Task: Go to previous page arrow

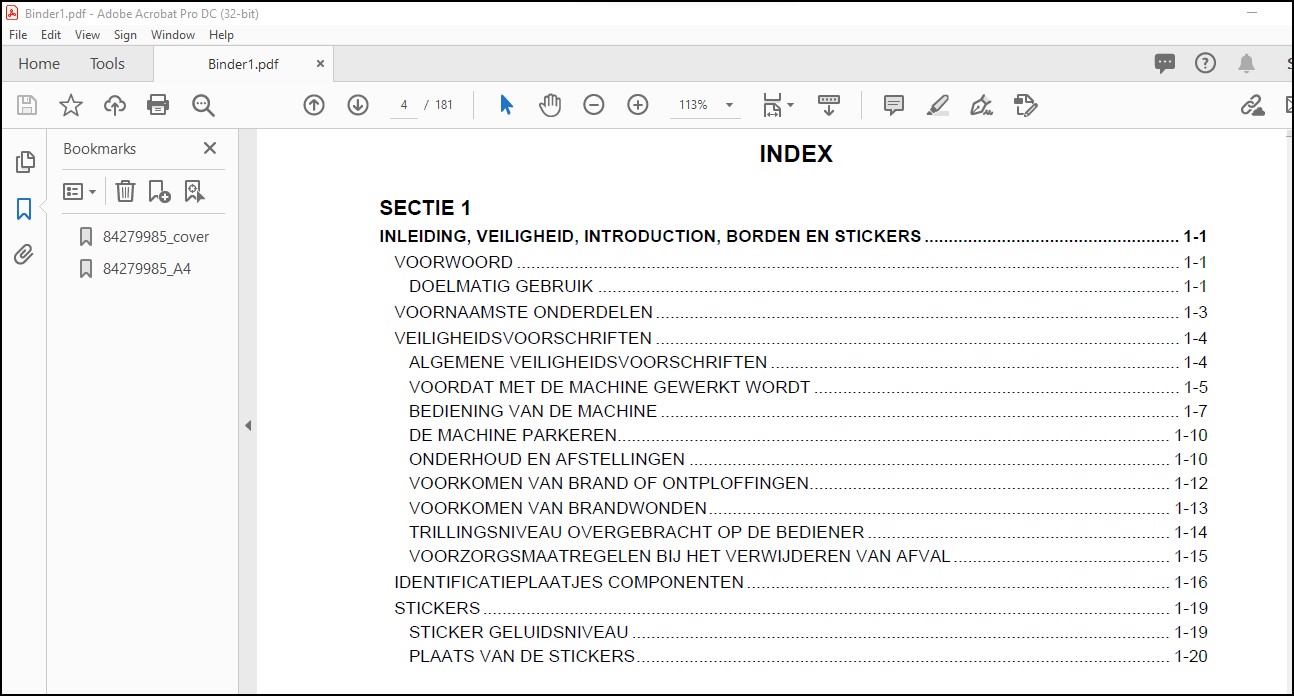Action: click(x=314, y=105)
